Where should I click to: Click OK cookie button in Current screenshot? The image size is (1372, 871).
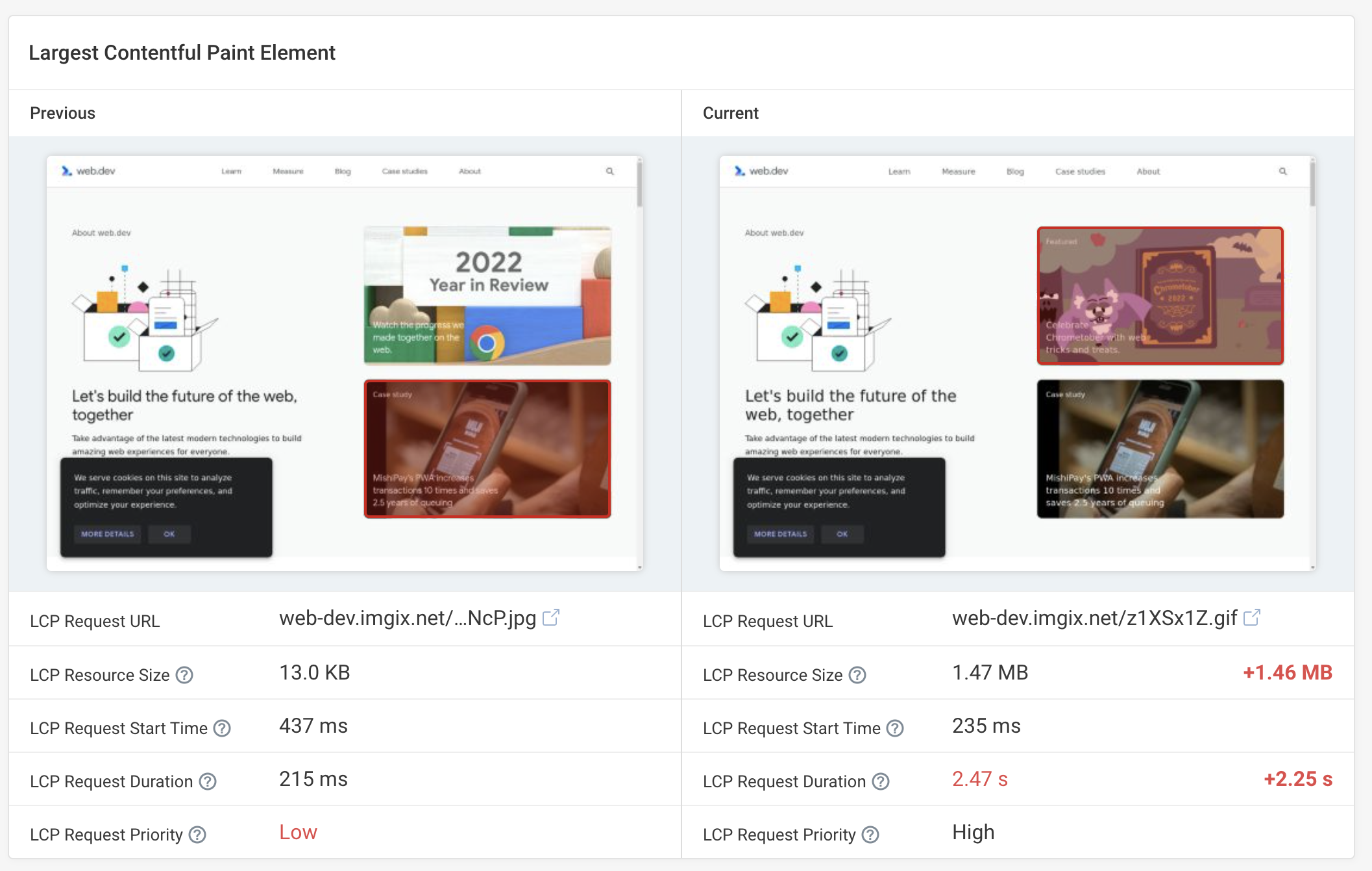(x=842, y=534)
